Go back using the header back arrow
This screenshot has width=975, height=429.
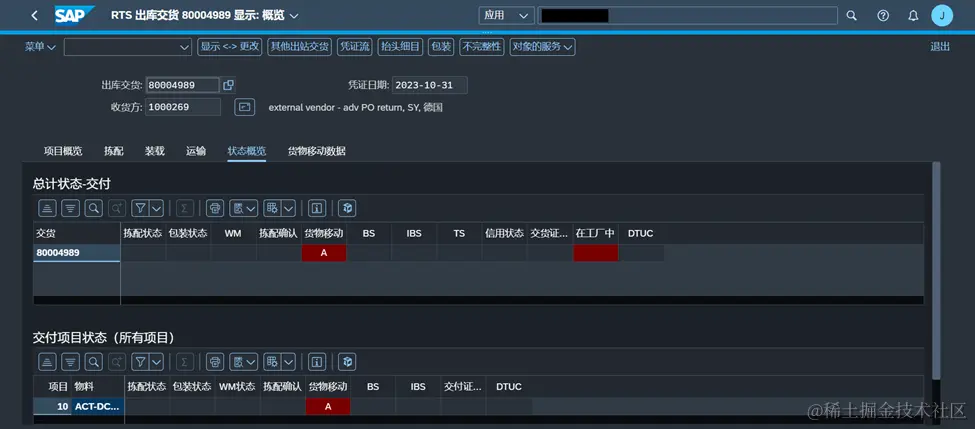click(x=35, y=16)
